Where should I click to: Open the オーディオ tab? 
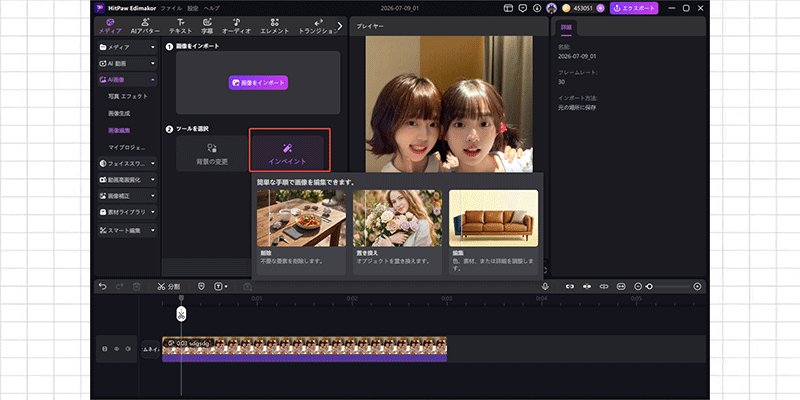[236, 26]
